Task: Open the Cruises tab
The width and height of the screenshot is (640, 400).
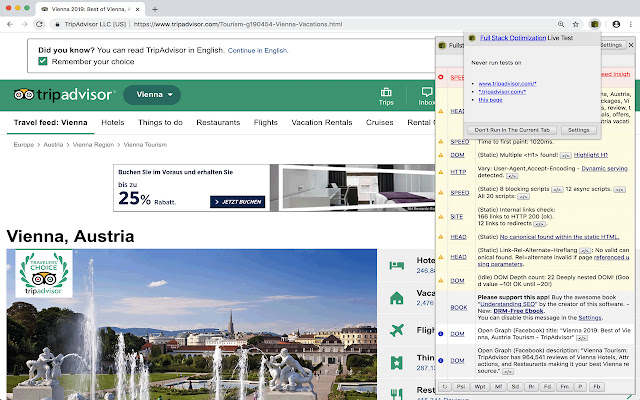Action: [380, 122]
